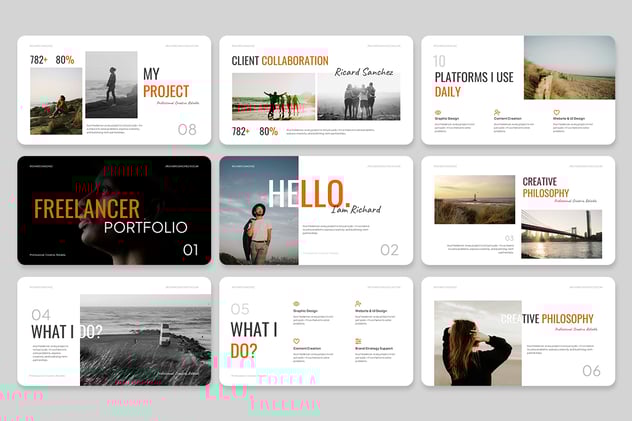Screen dimensions: 632x421
Task: Click the 80% figure on My Project slide
Action: coord(64,60)
